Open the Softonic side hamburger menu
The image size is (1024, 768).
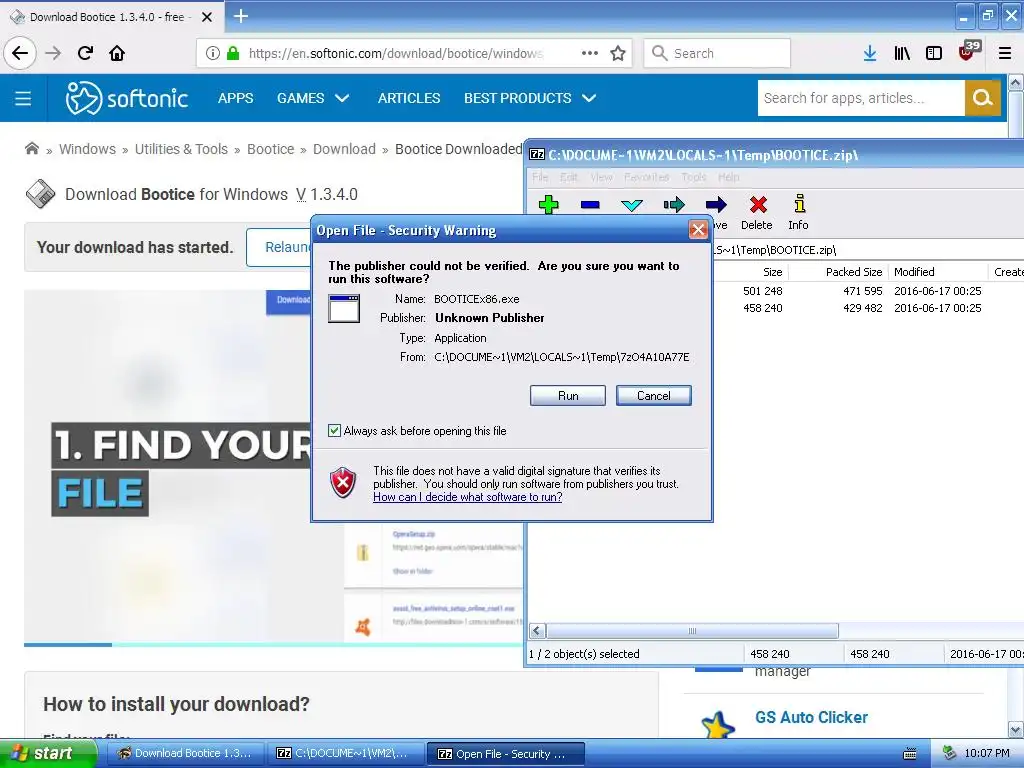click(23, 98)
